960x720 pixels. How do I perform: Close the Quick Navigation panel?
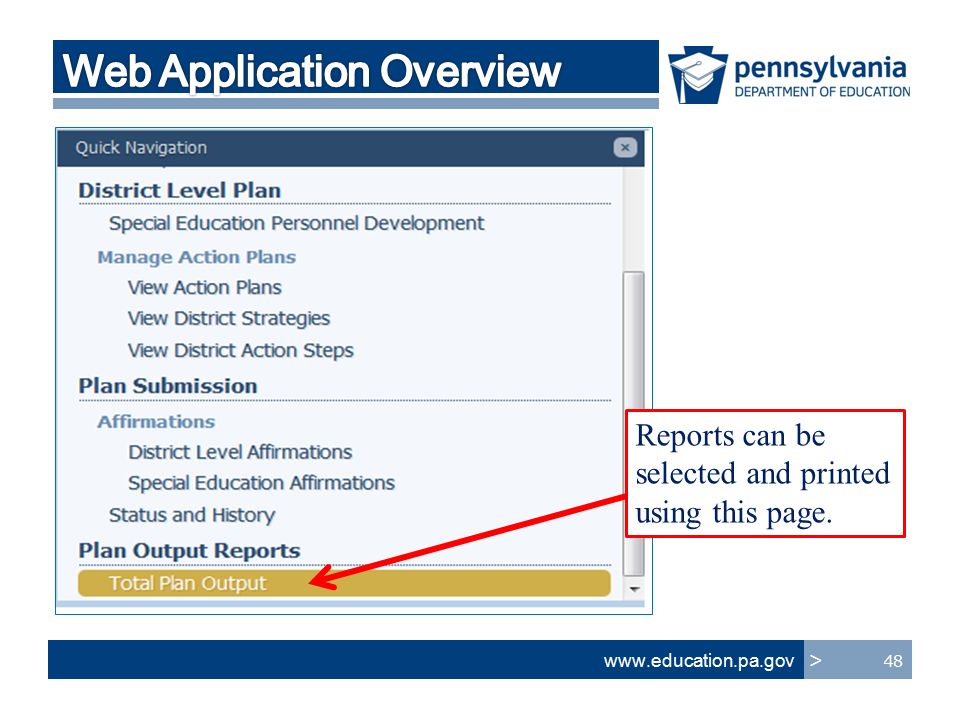click(624, 148)
